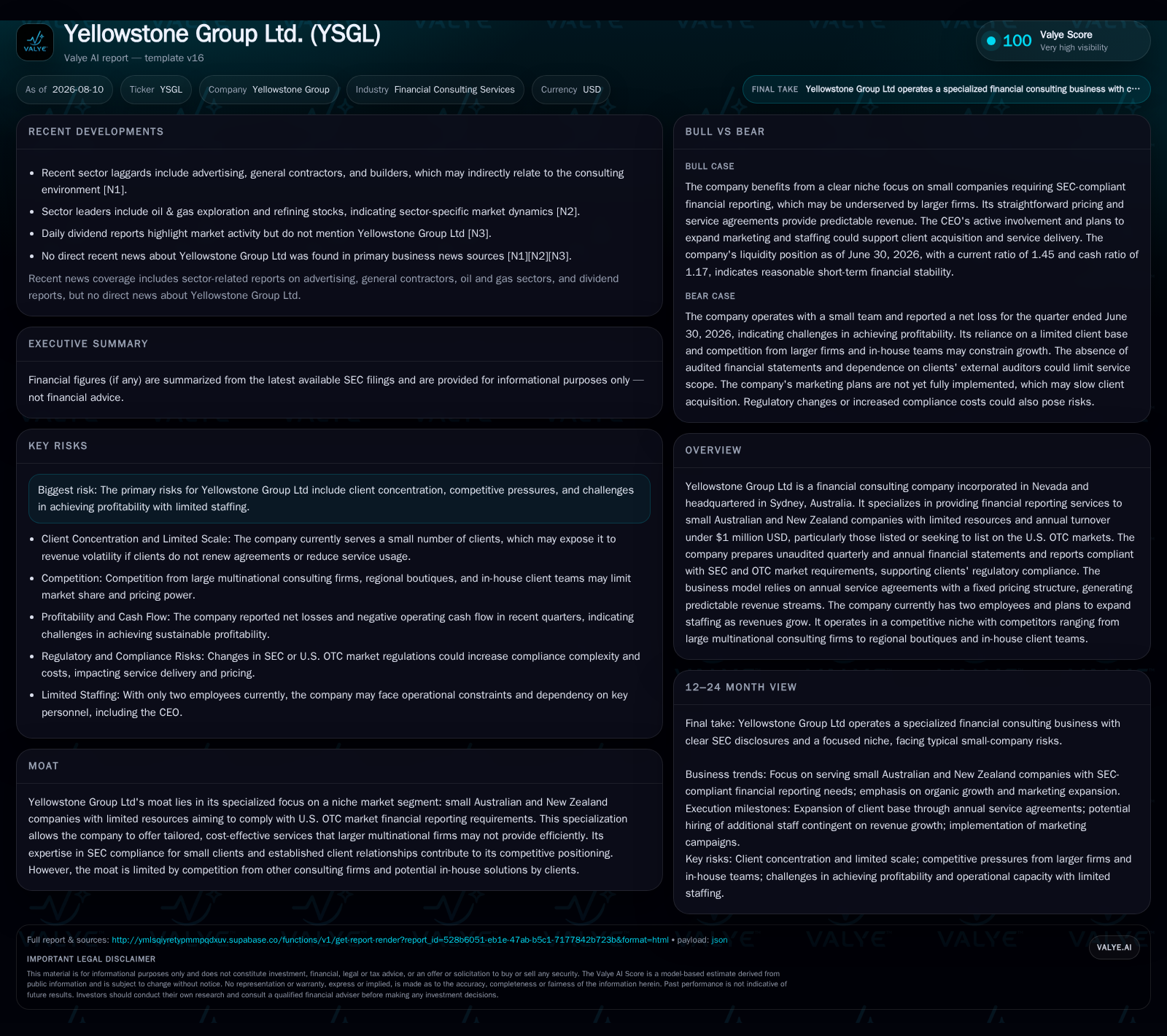Click the 'Recent sector laggards' bullet
The image size is (1167, 1036).
(333, 182)
